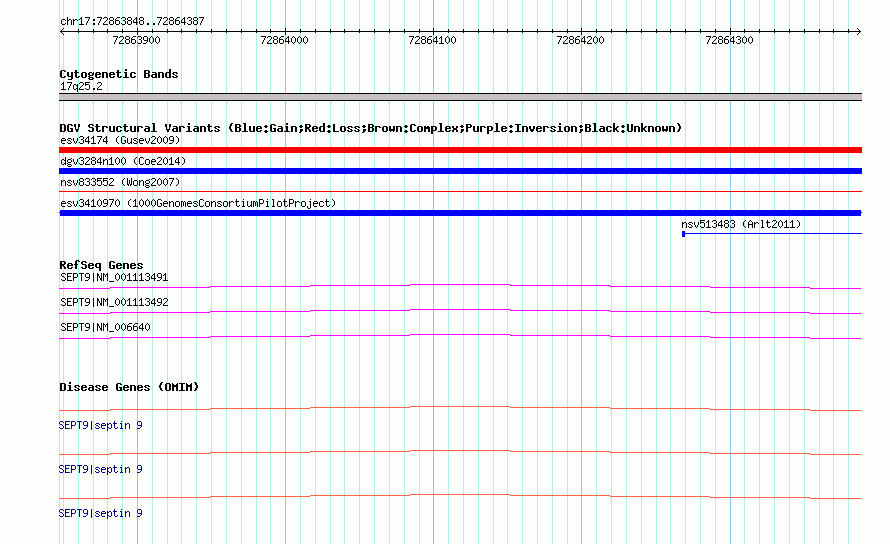This screenshot has height=544, width=890.
Task: Open the SEPT9|NM_006640 transcript label
Action: 106,328
